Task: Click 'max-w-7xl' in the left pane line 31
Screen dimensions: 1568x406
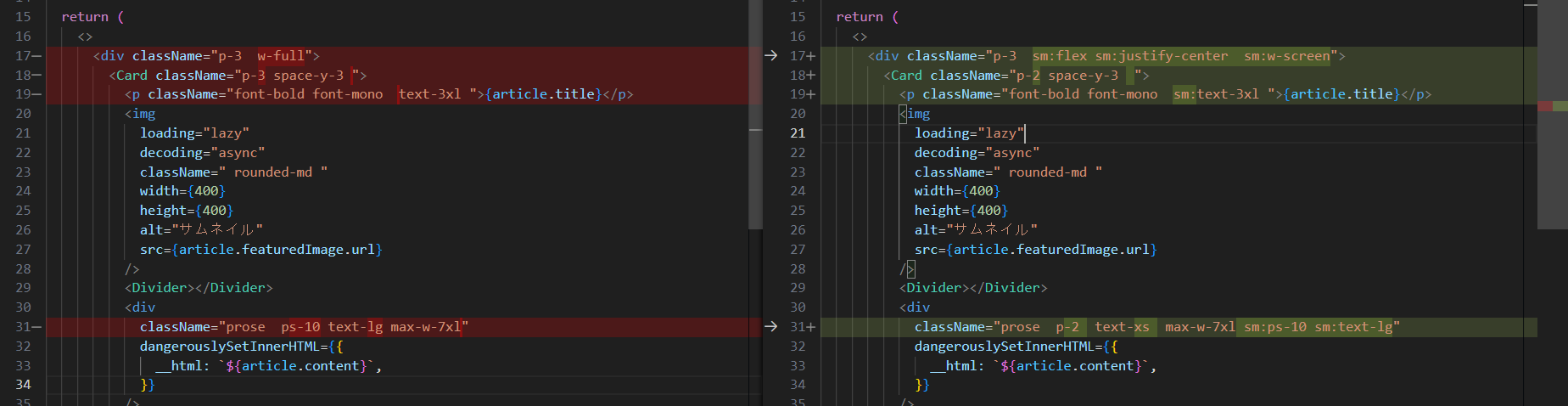Action: [426, 327]
